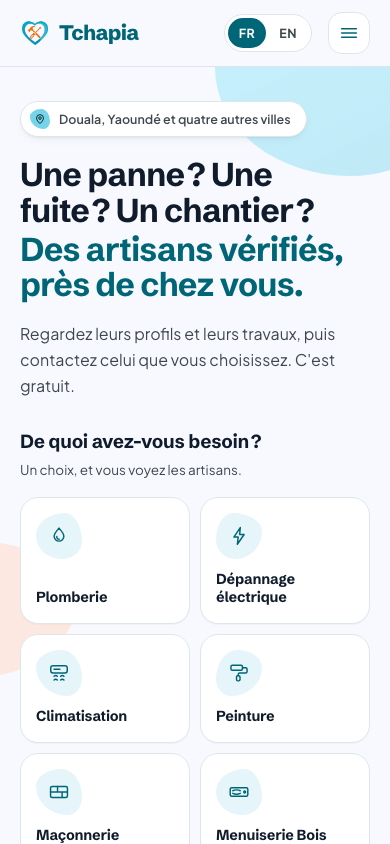Click the location pin icon

[x=40, y=119]
